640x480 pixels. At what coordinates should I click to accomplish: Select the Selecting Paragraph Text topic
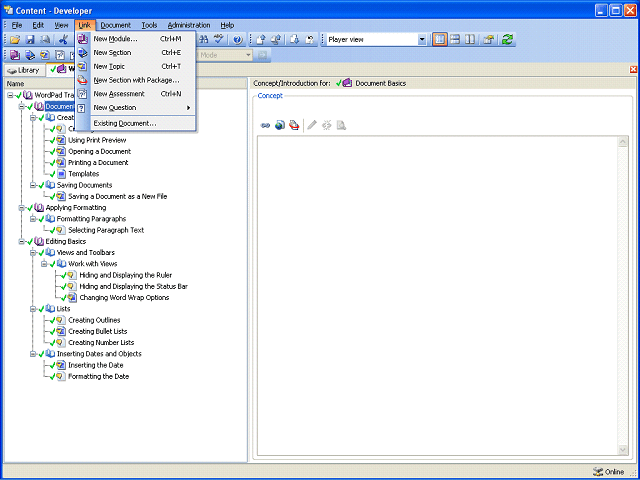click(x=106, y=230)
